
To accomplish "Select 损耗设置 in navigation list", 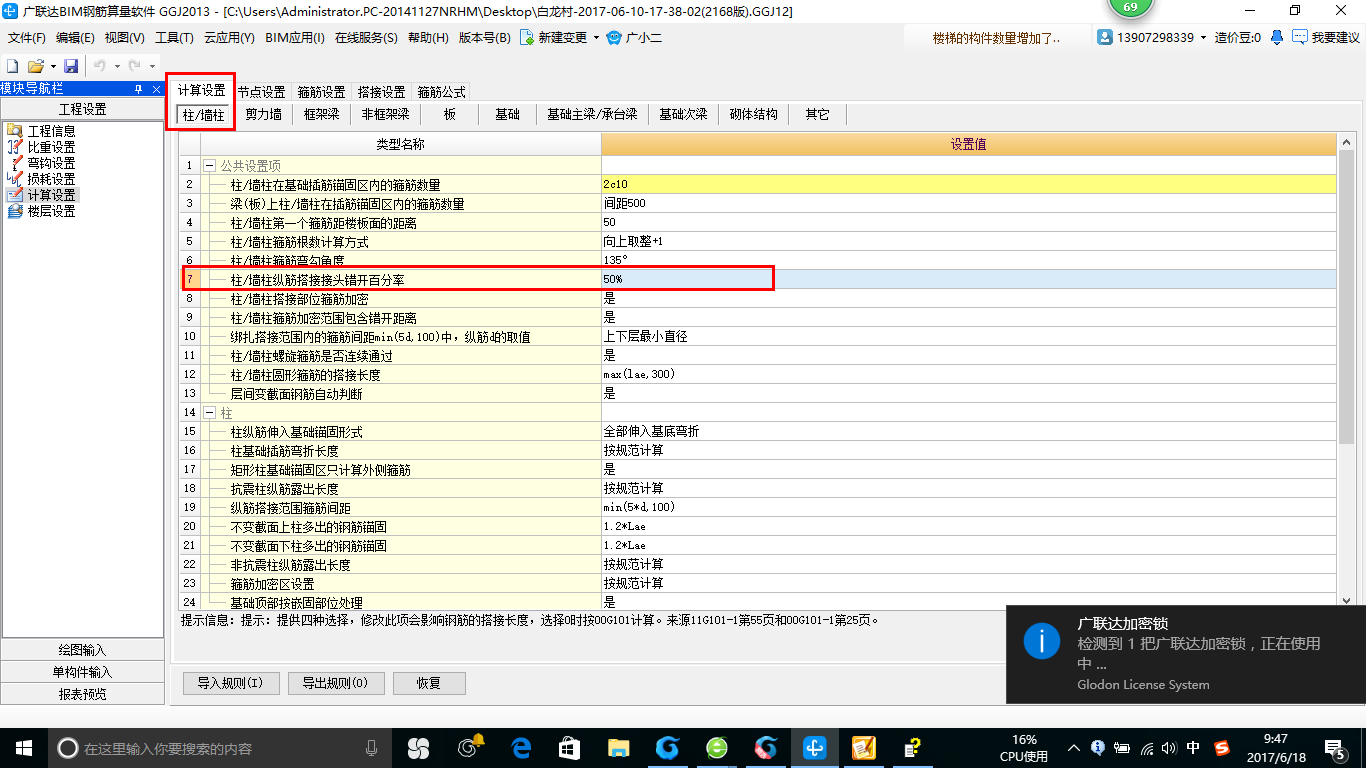I will coord(51,179).
